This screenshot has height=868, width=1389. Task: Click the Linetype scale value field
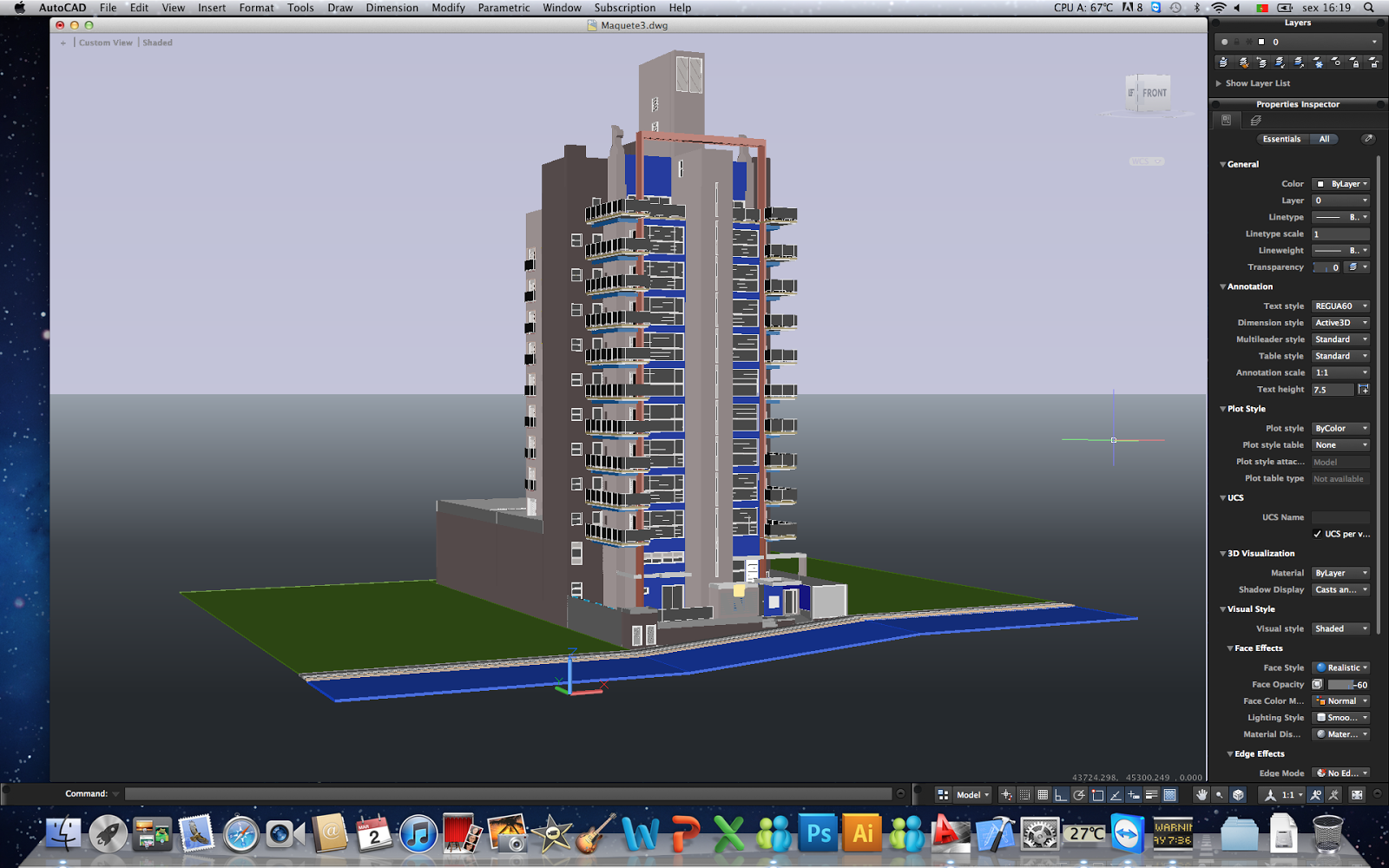tap(1341, 234)
